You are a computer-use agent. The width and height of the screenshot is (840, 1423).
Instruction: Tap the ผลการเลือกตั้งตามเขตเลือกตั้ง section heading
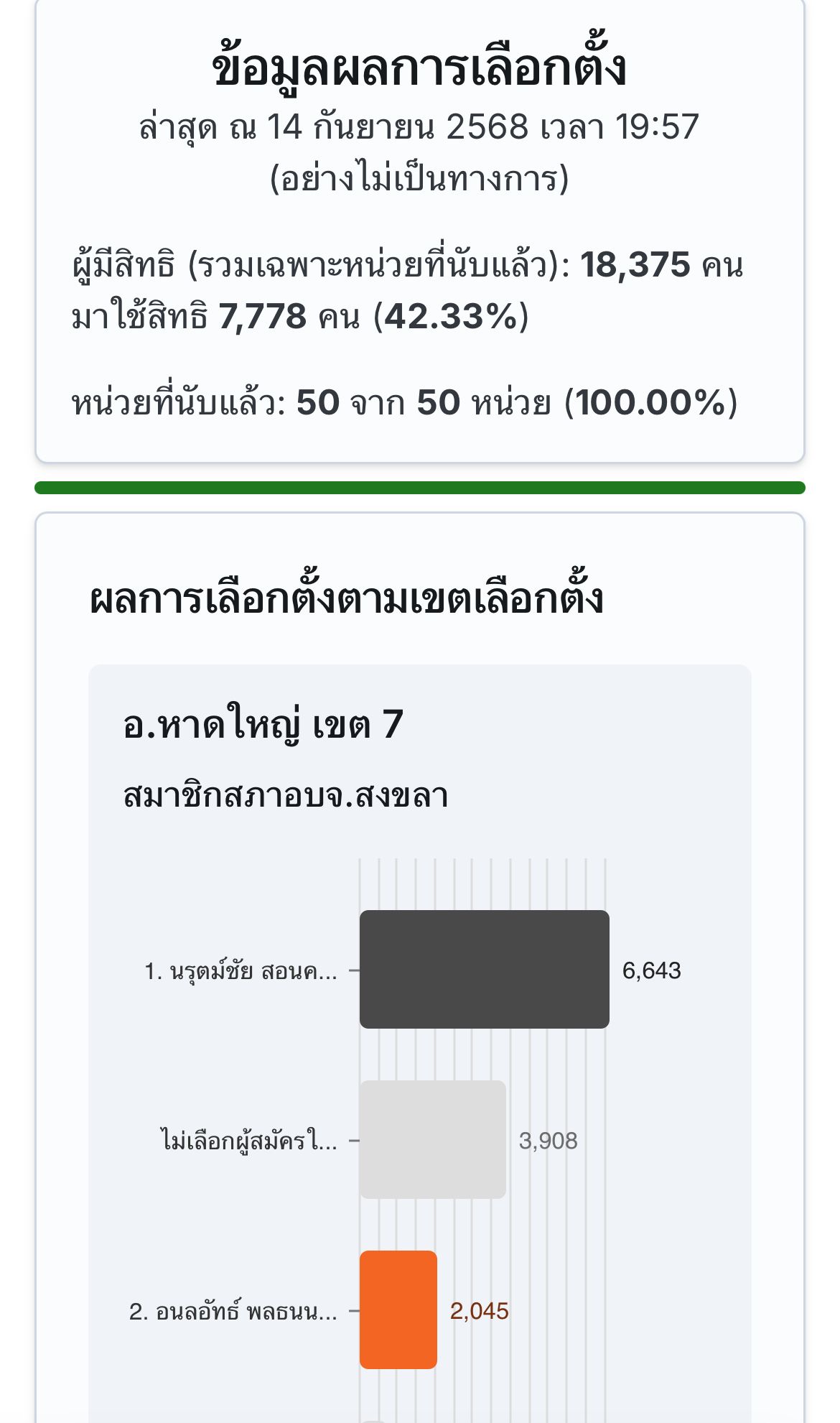pyautogui.click(x=346, y=598)
